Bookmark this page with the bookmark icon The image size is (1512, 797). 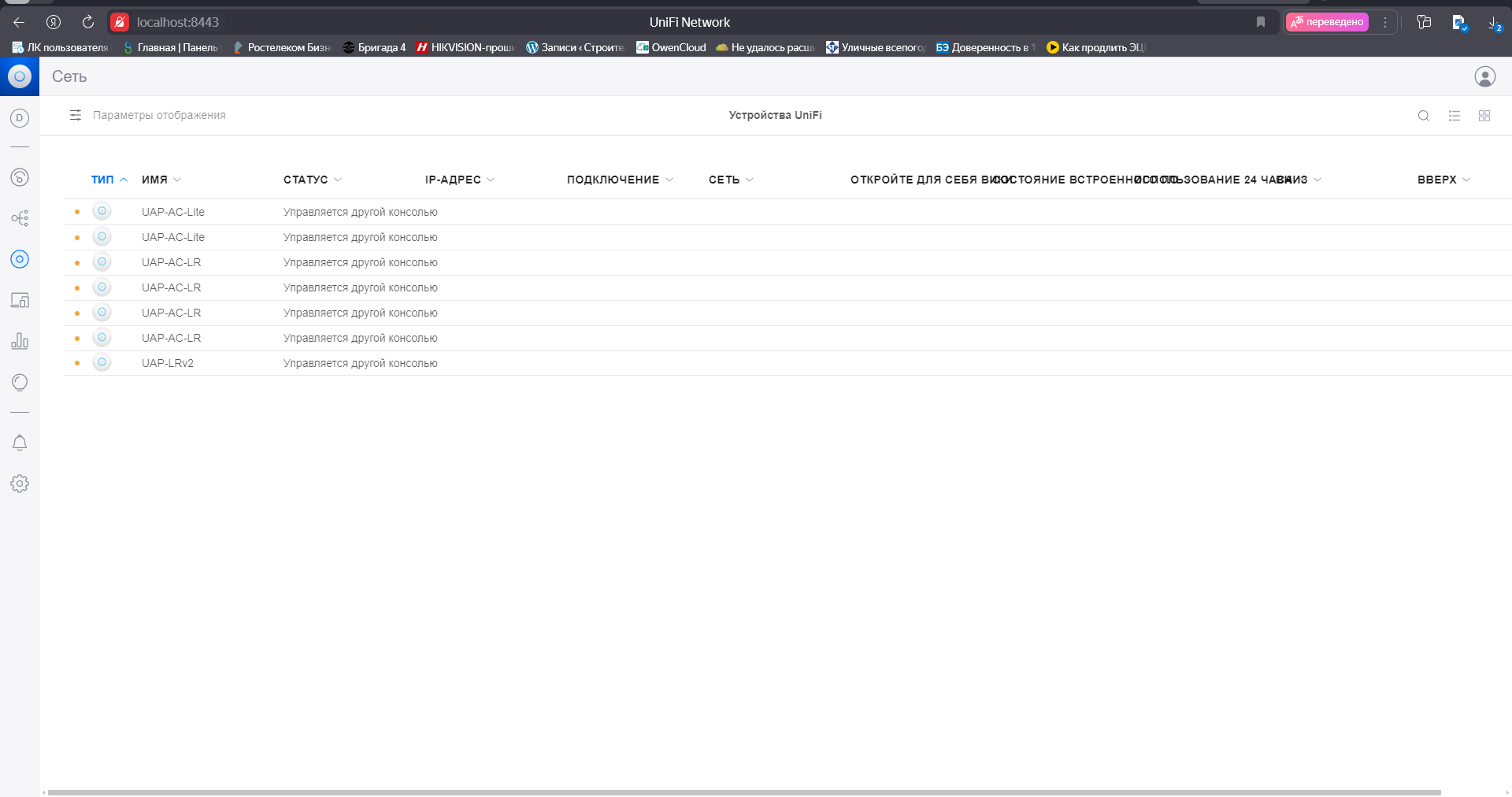(x=1261, y=22)
